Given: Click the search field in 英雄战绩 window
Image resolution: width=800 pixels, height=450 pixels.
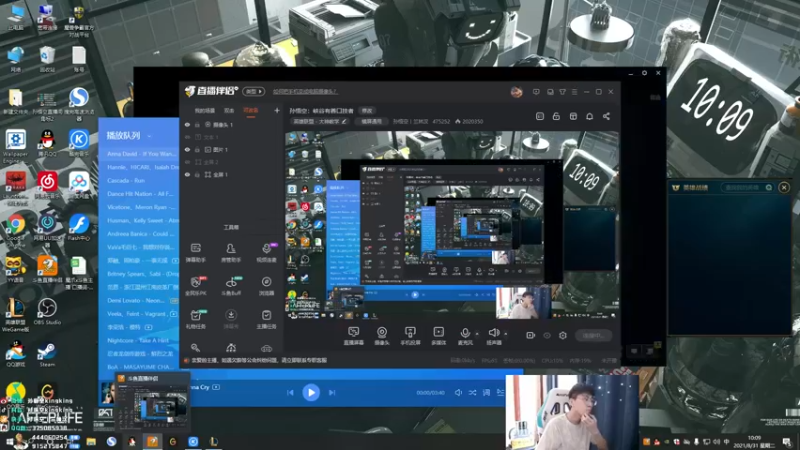Looking at the screenshot, I should click(747, 188).
